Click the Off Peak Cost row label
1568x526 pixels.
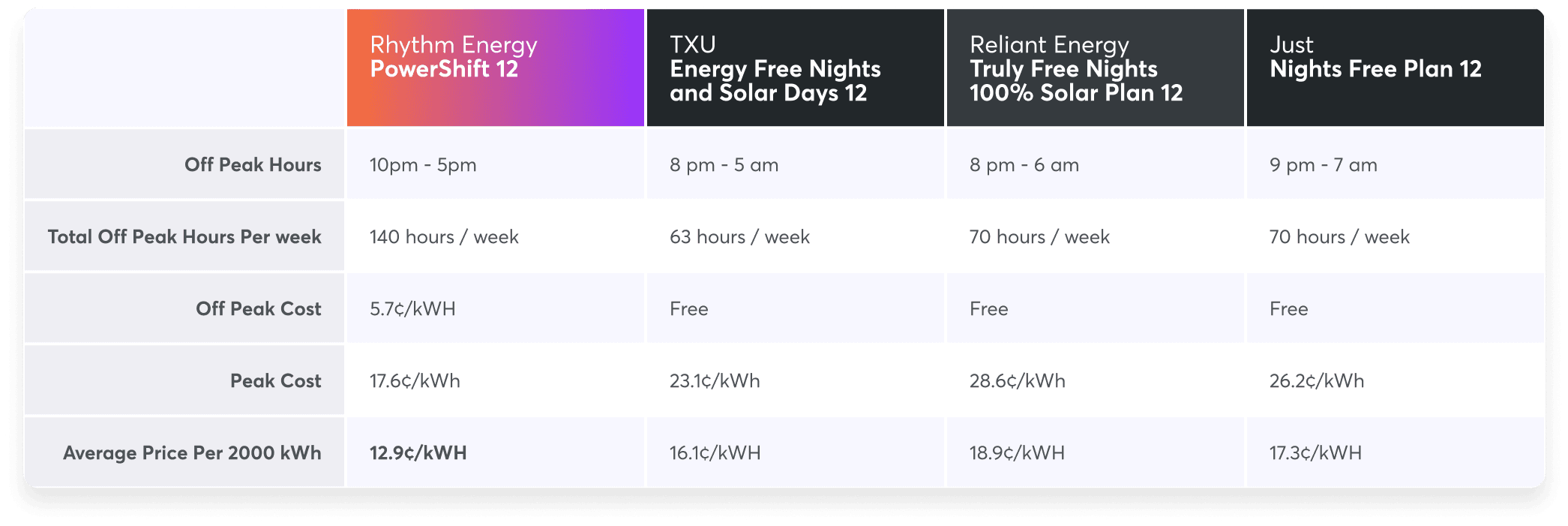tap(258, 309)
